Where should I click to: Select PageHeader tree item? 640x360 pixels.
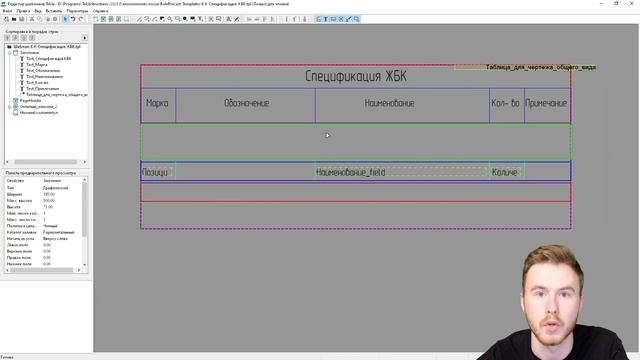[x=31, y=100]
